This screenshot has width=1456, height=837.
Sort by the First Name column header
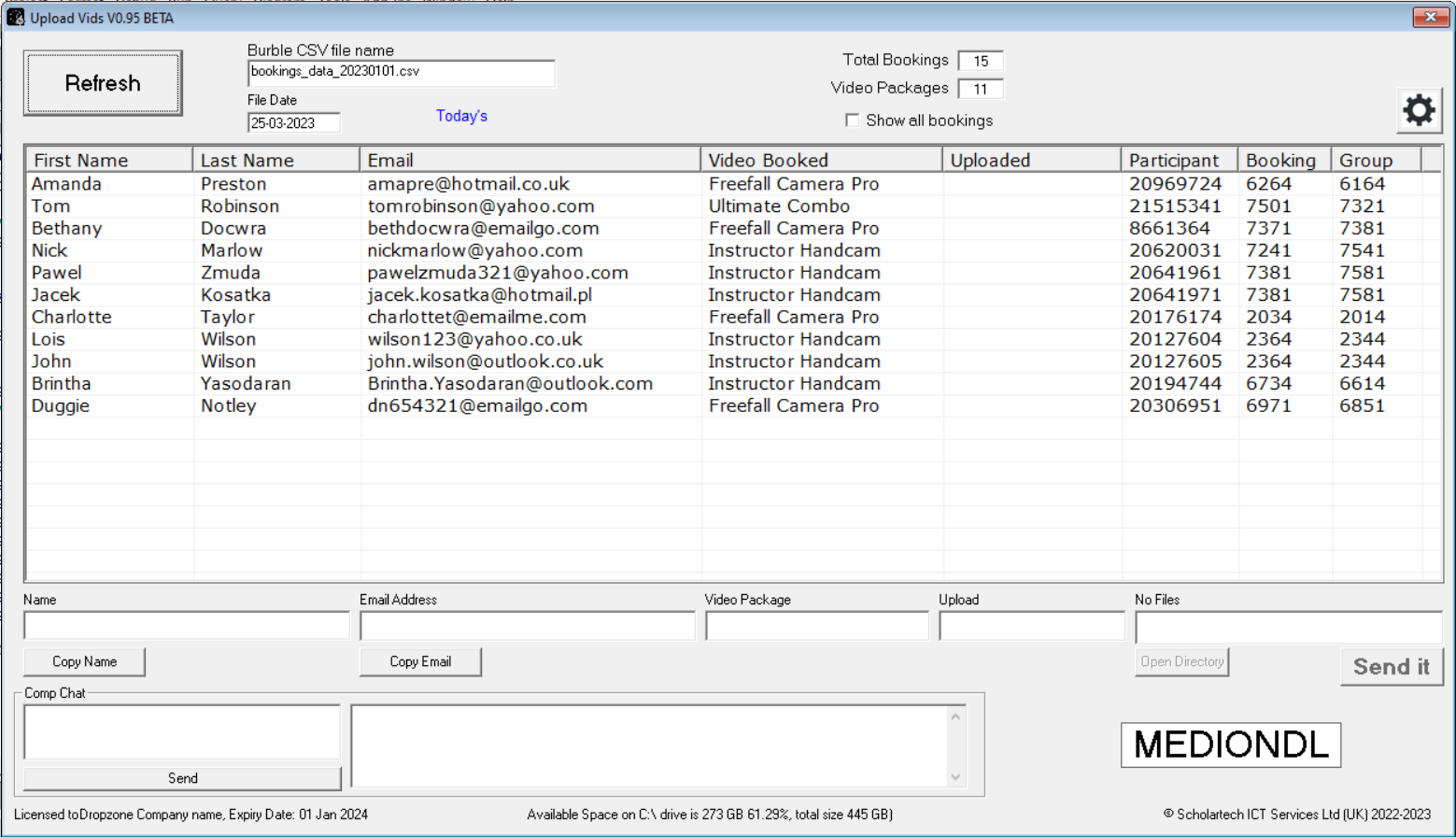(108, 161)
